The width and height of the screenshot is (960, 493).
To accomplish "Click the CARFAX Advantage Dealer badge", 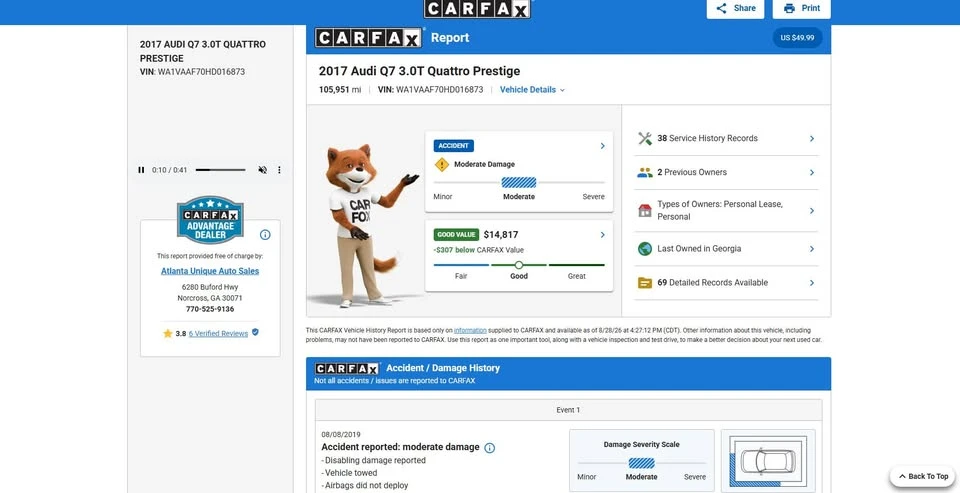I will 210,219.
